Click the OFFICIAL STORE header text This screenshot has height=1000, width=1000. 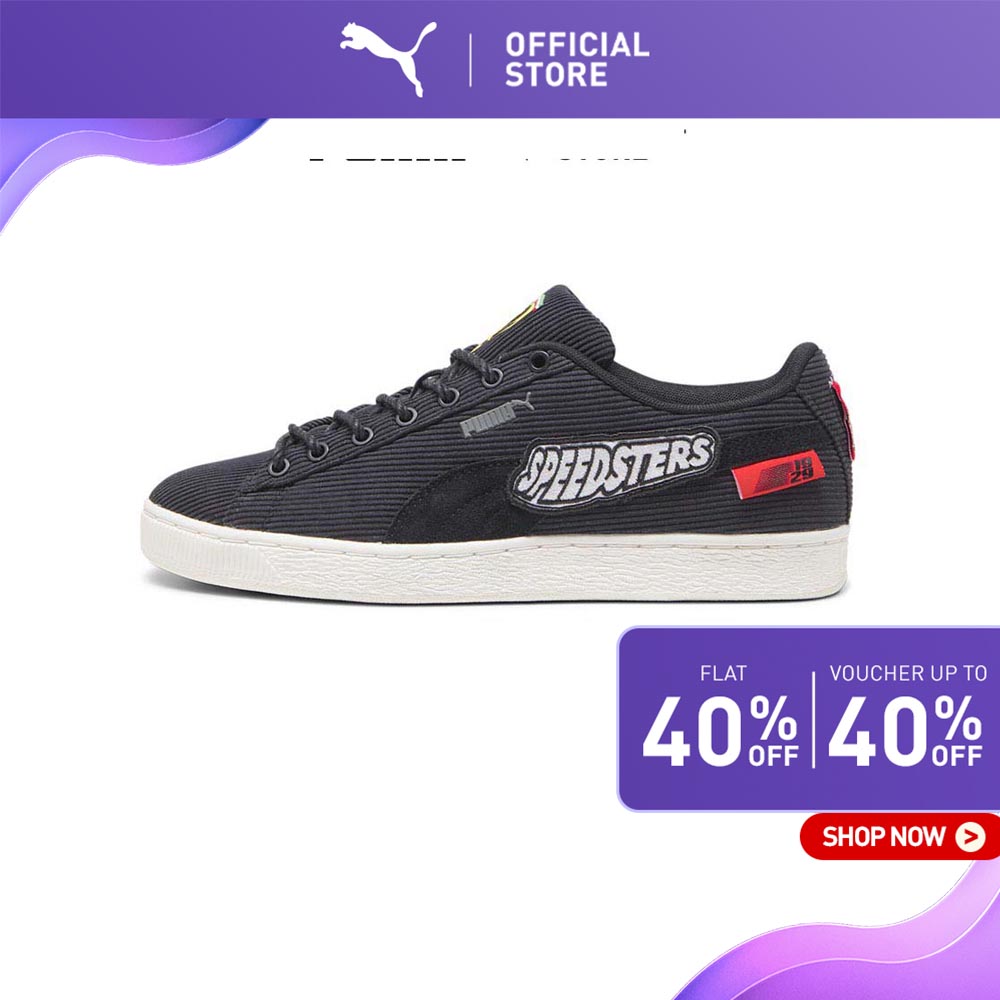577,59
